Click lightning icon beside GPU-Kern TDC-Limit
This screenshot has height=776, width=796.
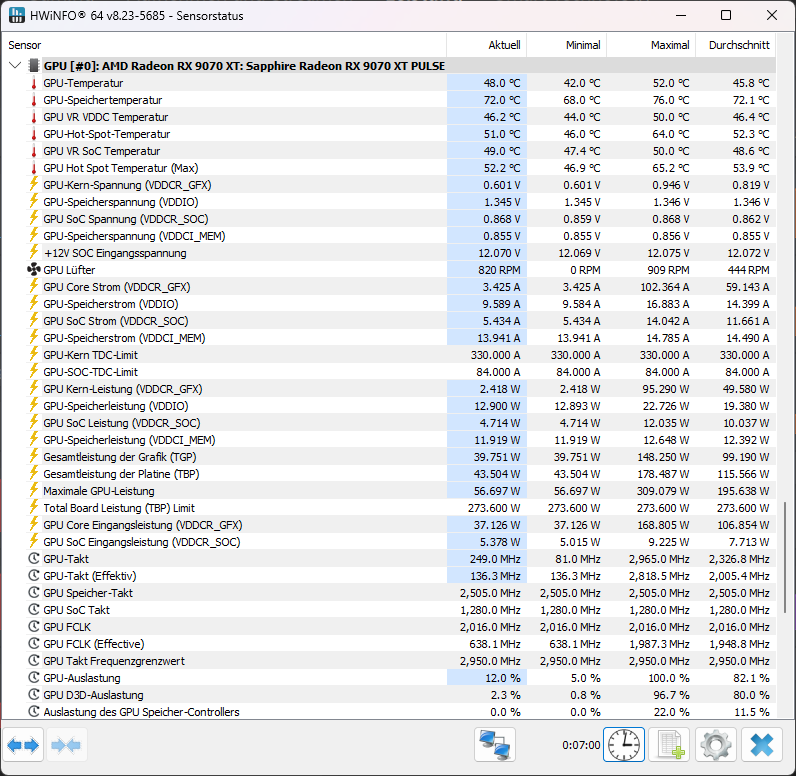pos(34,354)
